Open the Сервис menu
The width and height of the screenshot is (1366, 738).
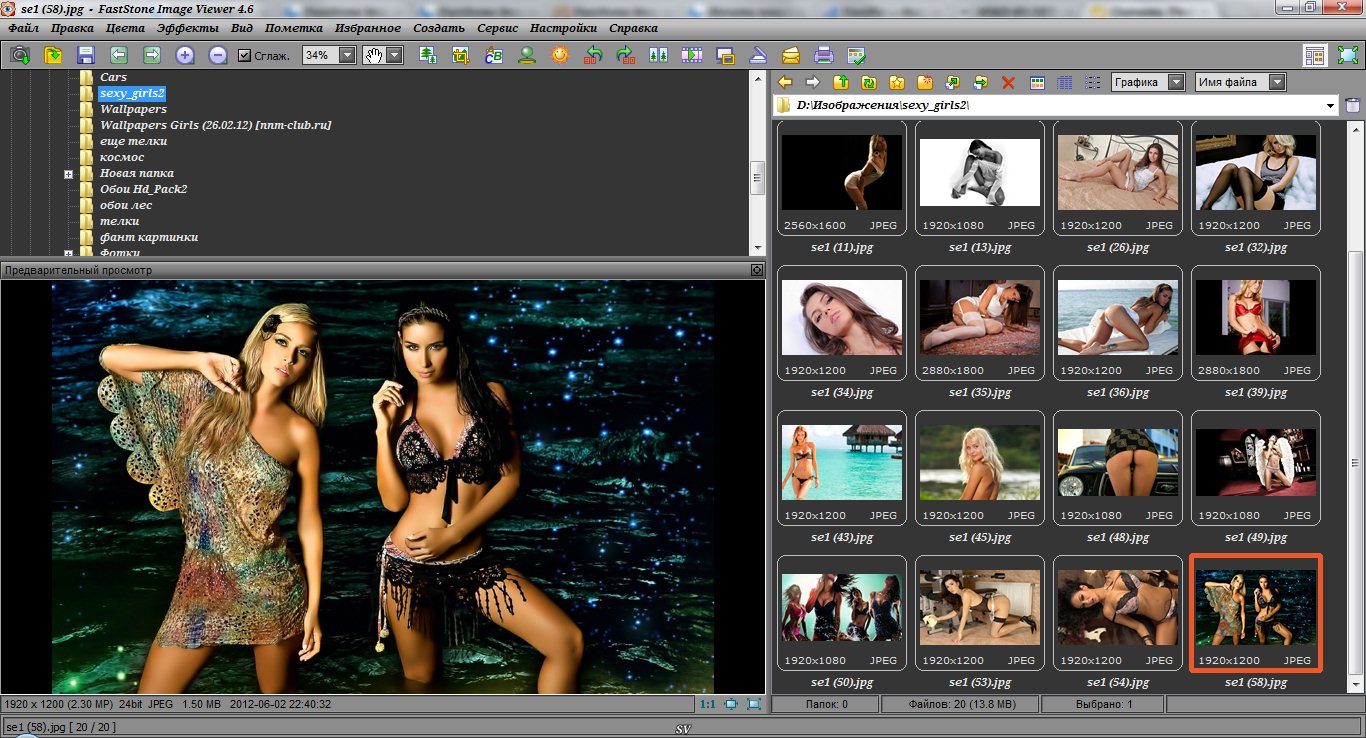pyautogui.click(x=497, y=28)
